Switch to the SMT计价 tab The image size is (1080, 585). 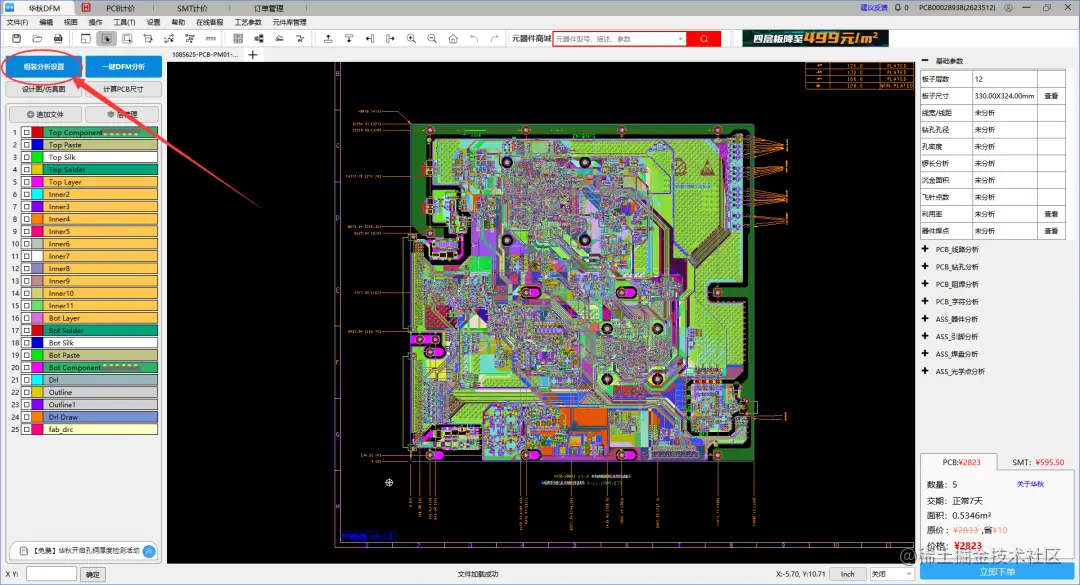tap(191, 8)
